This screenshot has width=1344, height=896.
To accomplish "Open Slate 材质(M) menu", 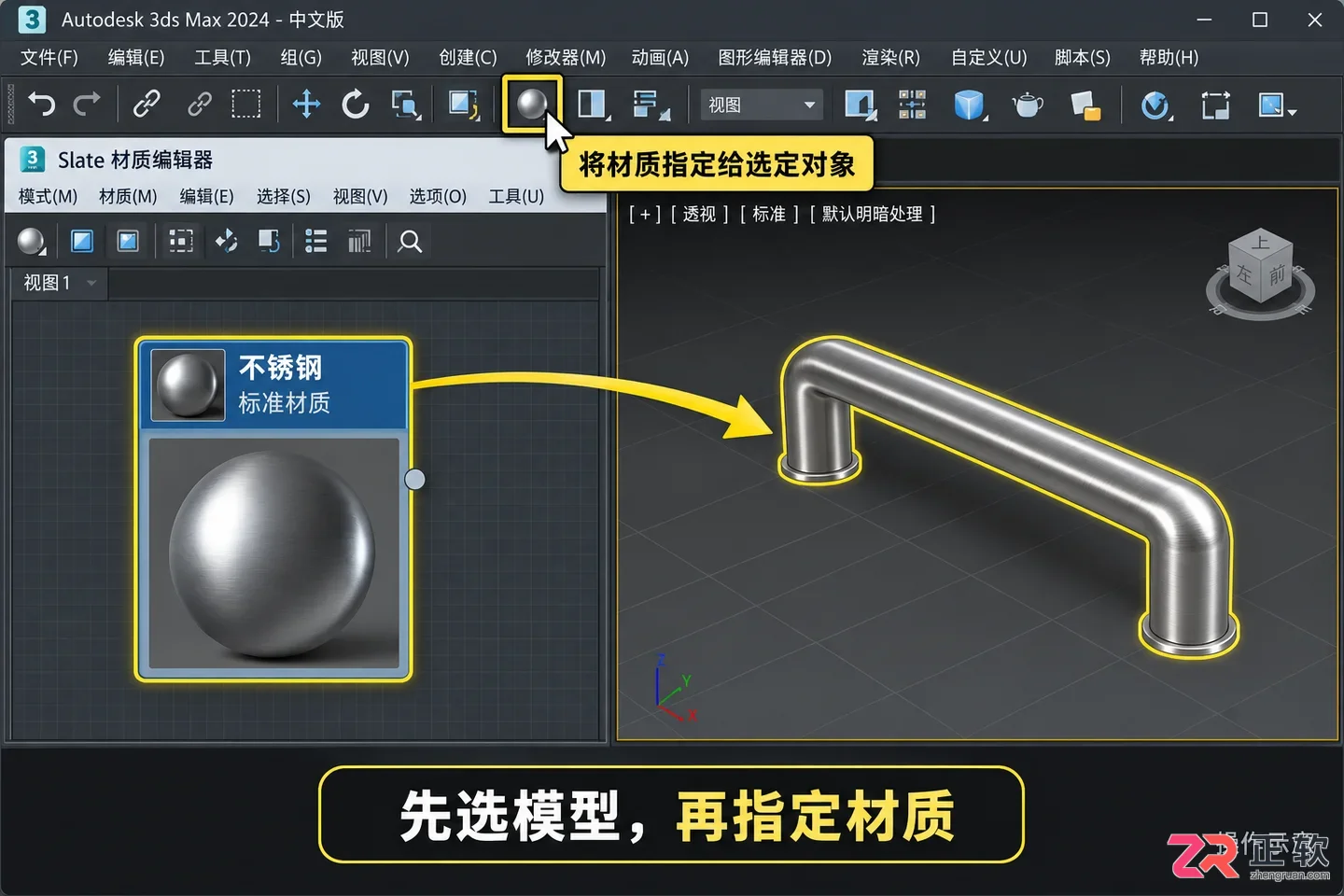I will coord(128,197).
